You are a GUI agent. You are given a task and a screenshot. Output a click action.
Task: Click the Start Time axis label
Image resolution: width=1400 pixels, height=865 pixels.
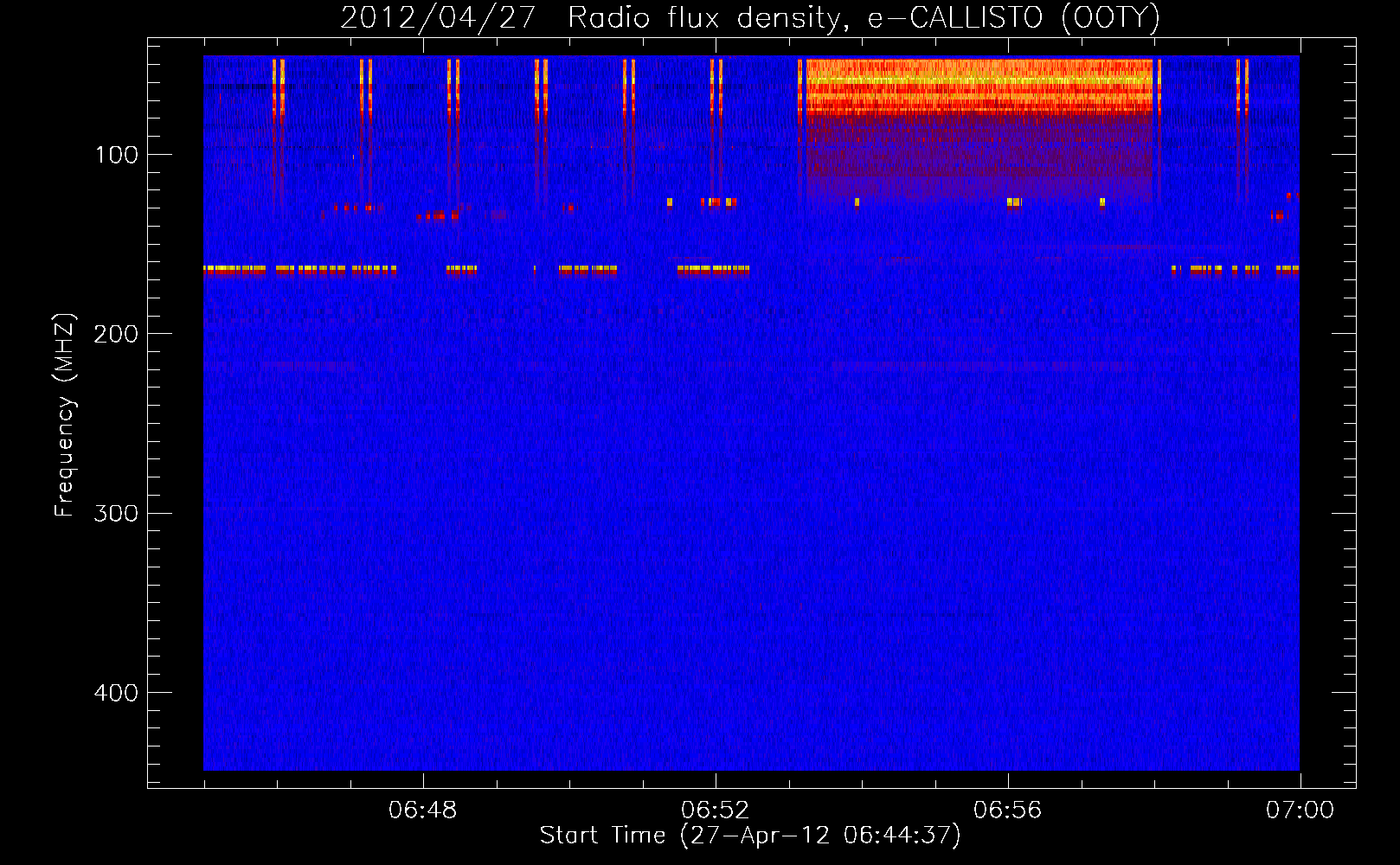[x=750, y=836]
